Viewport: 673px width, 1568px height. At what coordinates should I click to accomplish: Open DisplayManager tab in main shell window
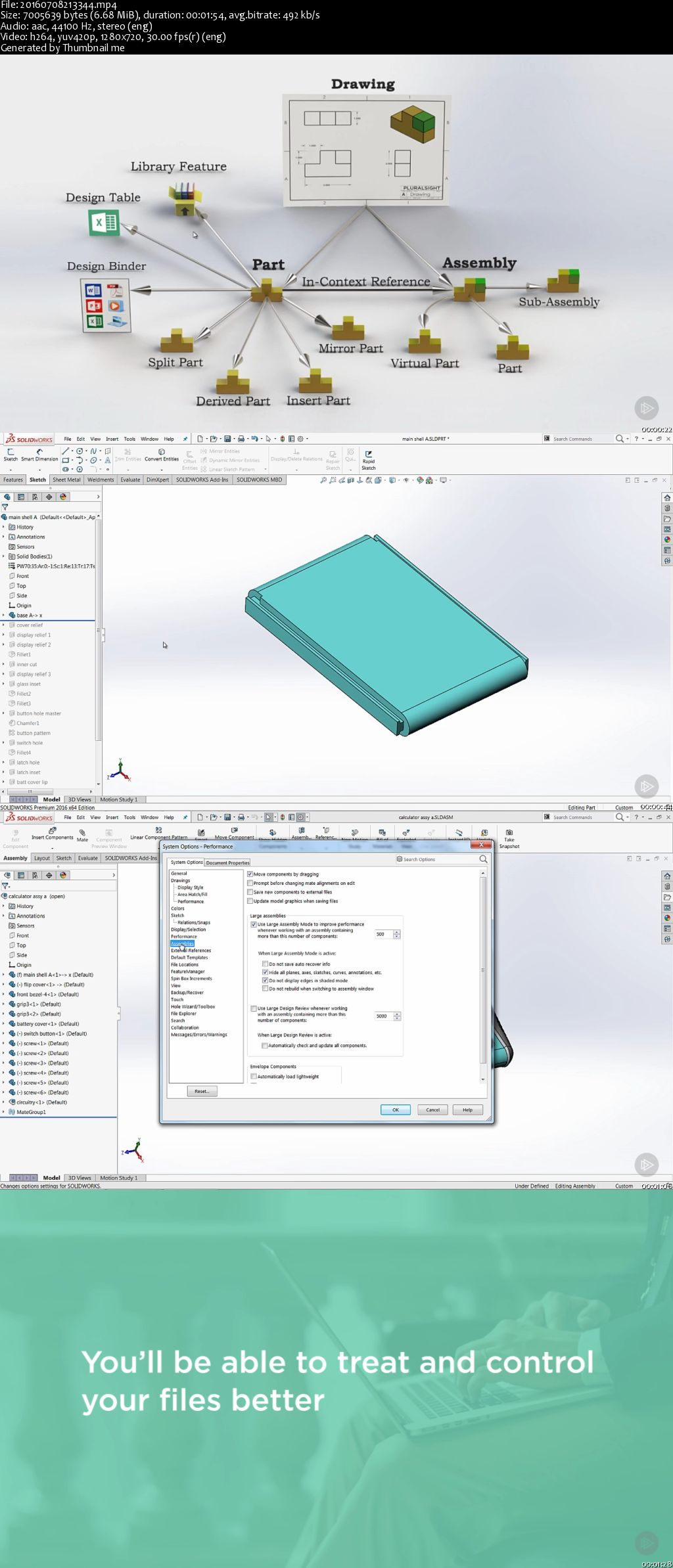(x=63, y=497)
